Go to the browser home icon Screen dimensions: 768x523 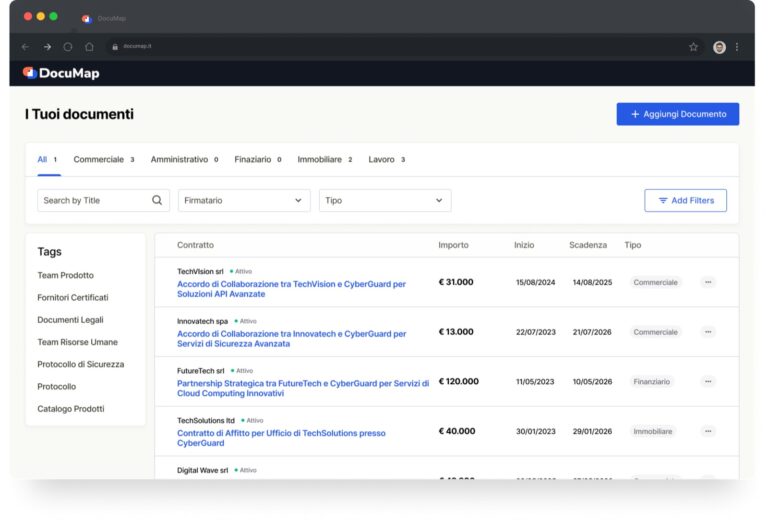[89, 47]
